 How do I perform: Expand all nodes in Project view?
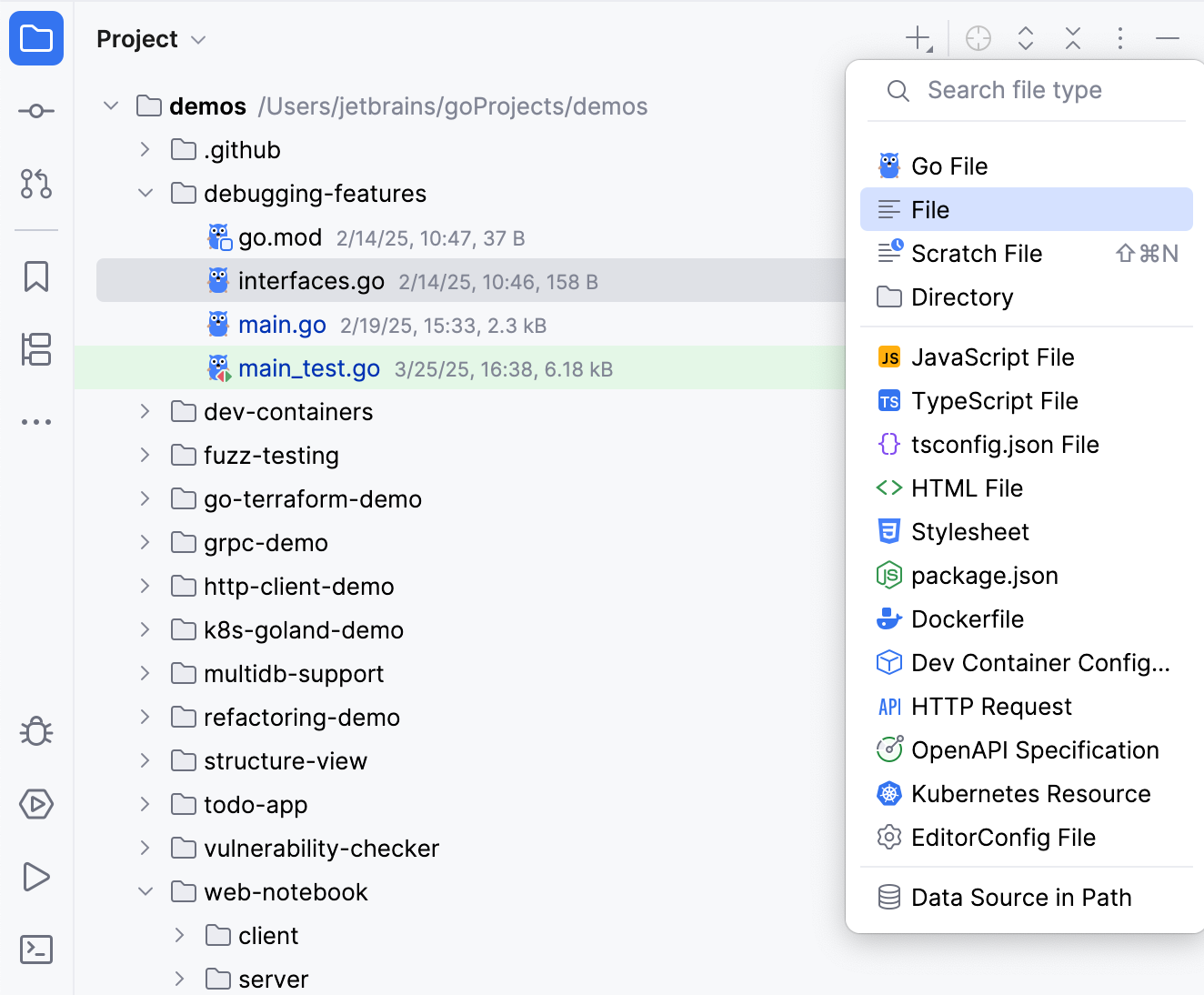point(1026,38)
